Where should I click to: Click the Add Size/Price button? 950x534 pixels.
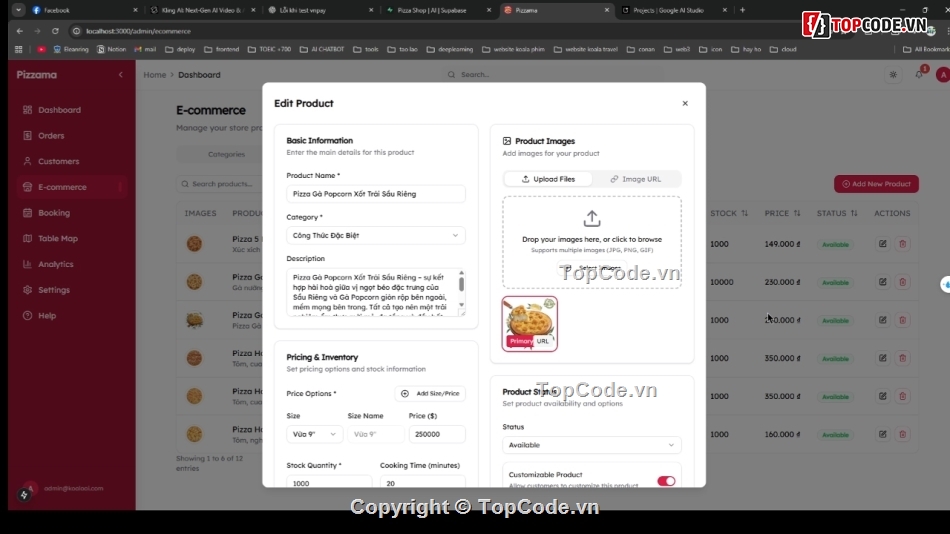point(430,394)
